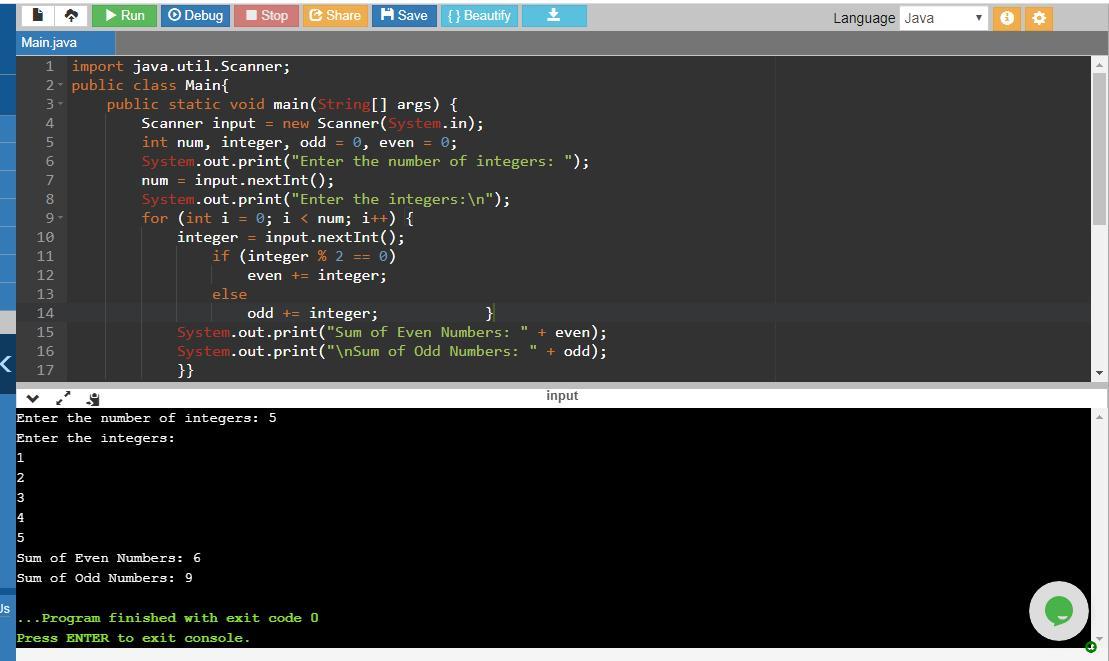Expand console to fullscreen

pos(63,398)
